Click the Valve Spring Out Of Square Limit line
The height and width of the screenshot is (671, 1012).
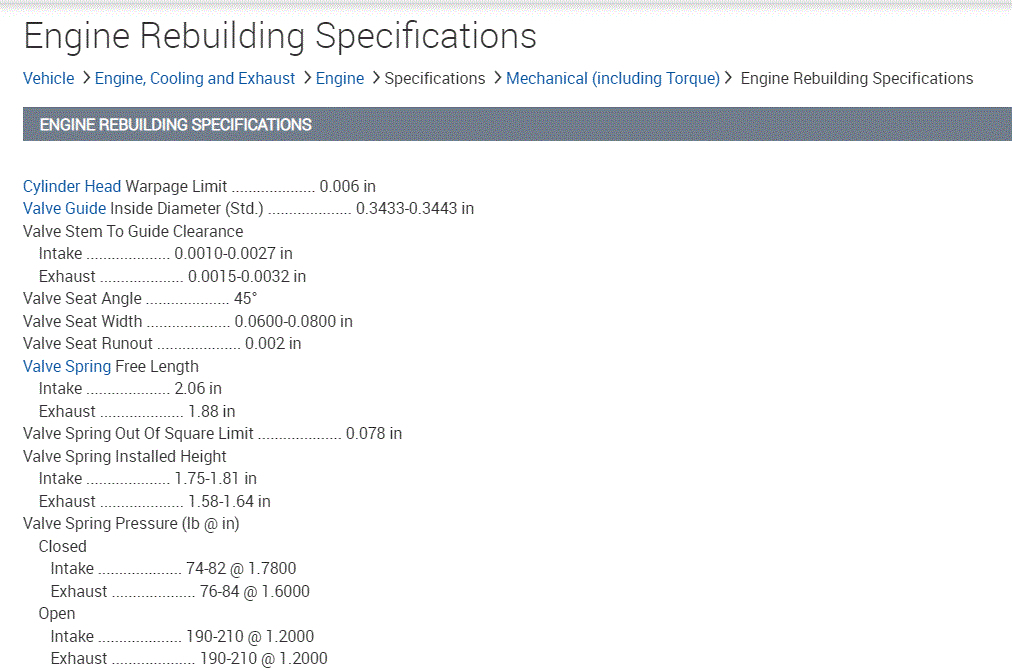(212, 434)
